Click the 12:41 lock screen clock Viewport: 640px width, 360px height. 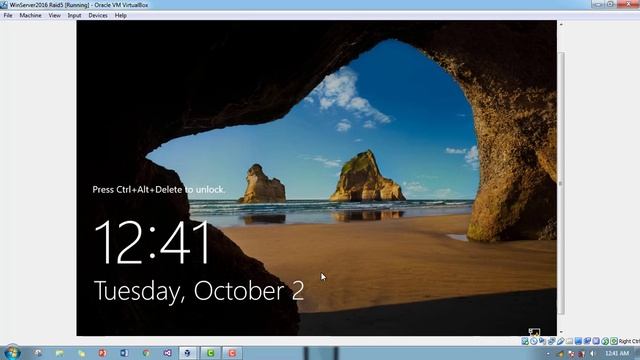152,243
